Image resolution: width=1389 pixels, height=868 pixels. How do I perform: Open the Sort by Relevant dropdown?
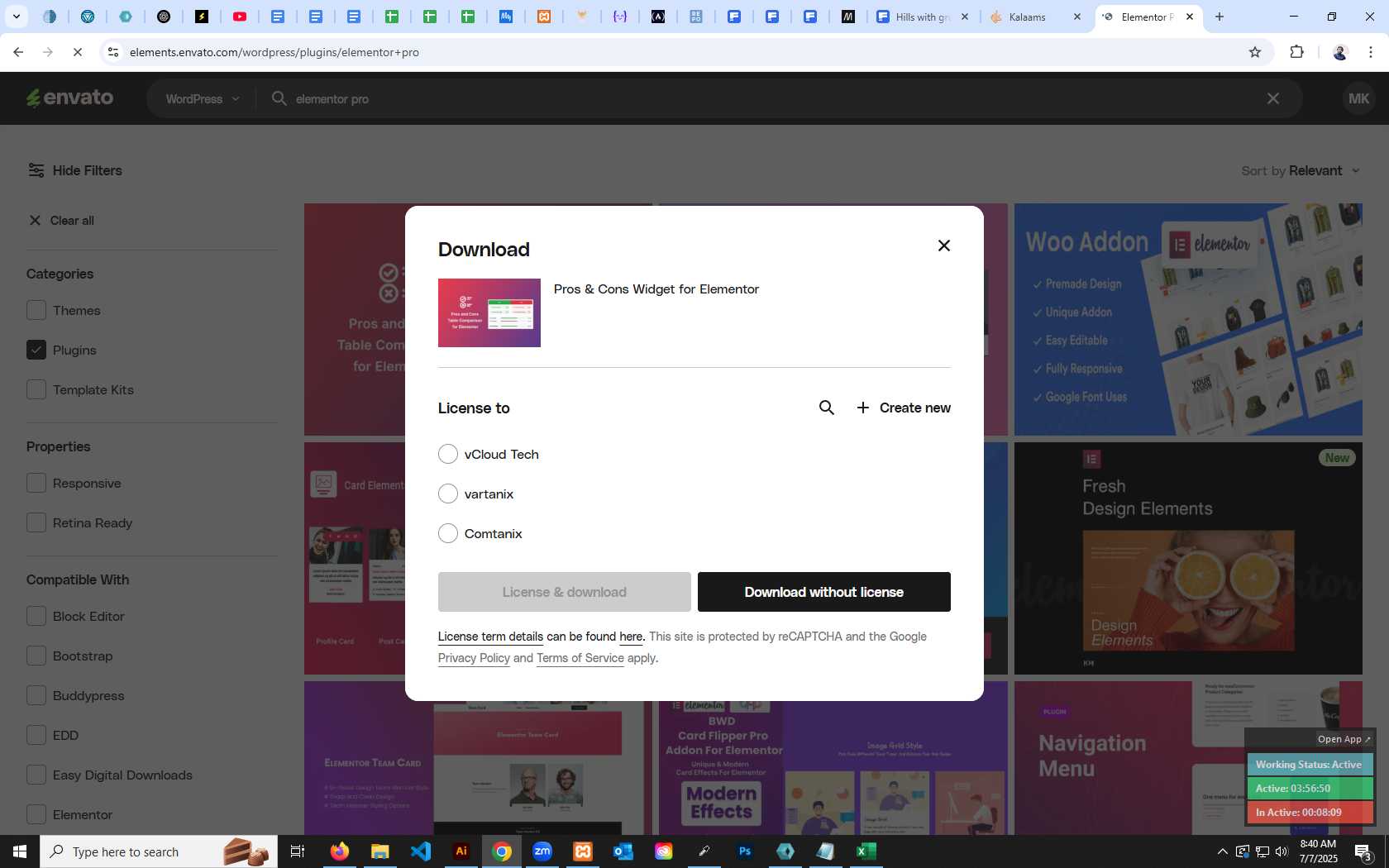tap(1301, 170)
